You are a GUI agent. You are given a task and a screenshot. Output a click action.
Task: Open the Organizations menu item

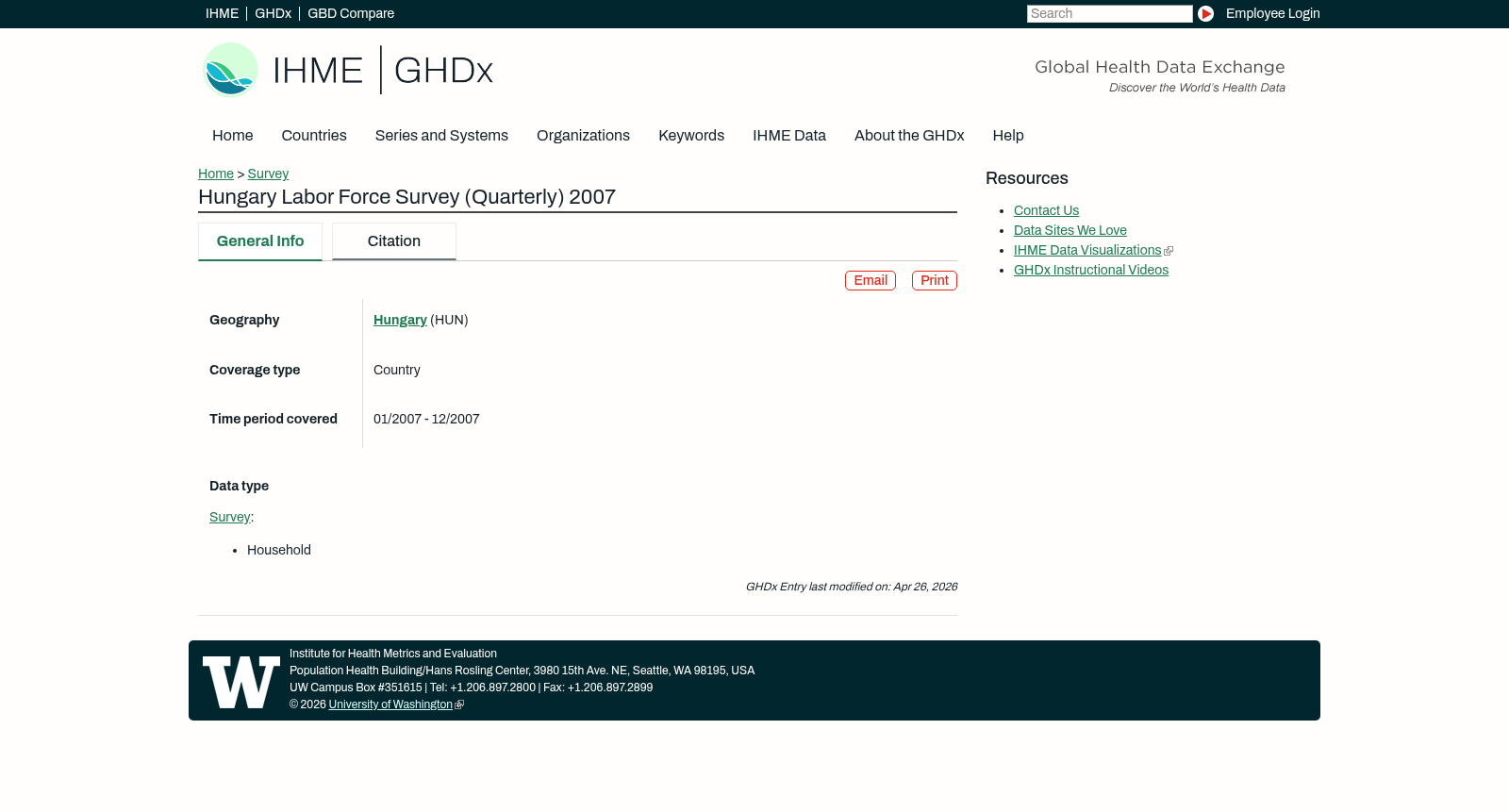tap(583, 136)
